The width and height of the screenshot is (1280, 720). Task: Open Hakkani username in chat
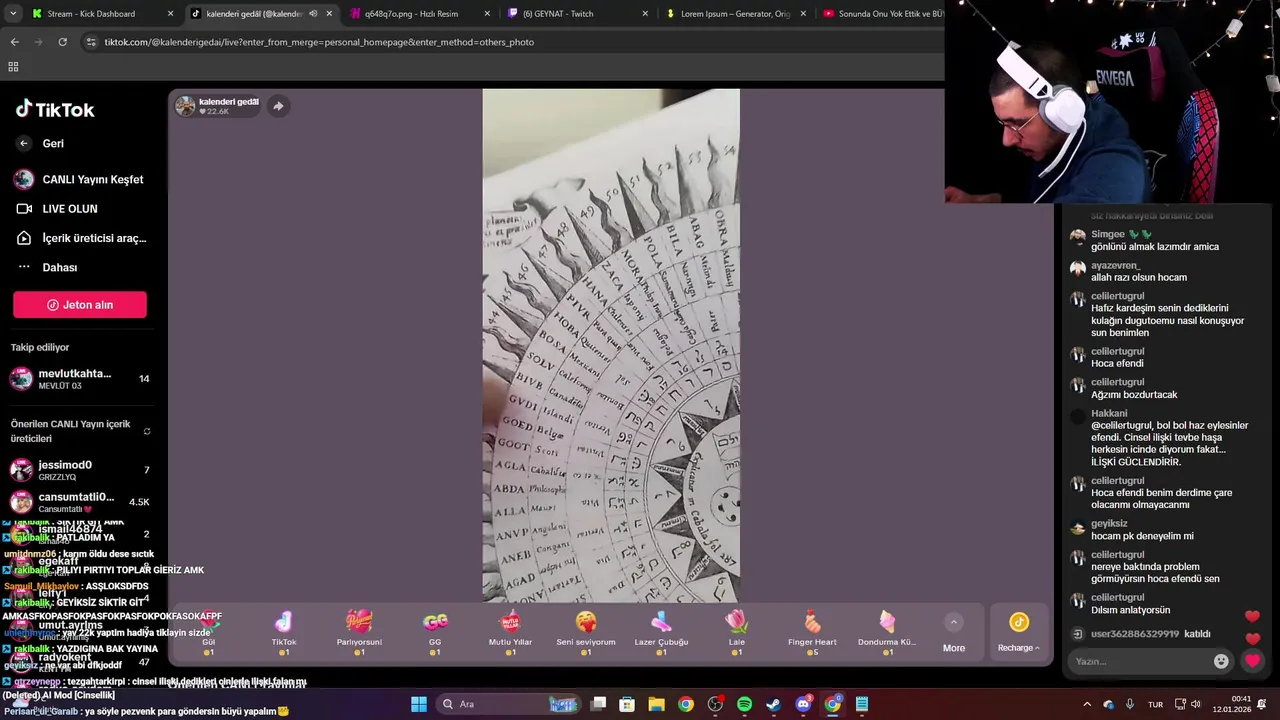(1109, 413)
